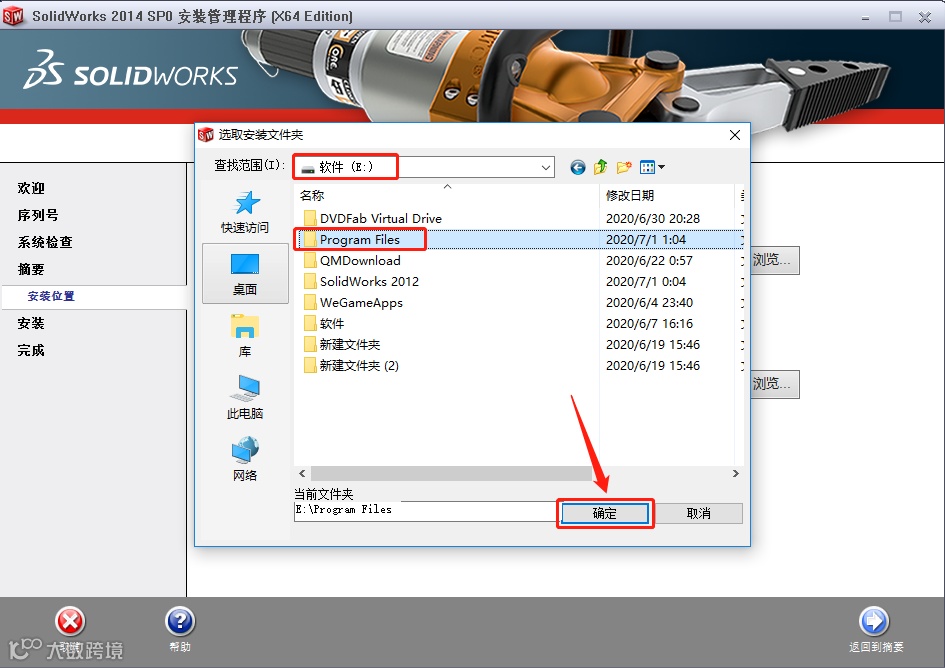945x668 pixels.
Task: Click the lower 浏览... button in installer
Action: point(775,384)
